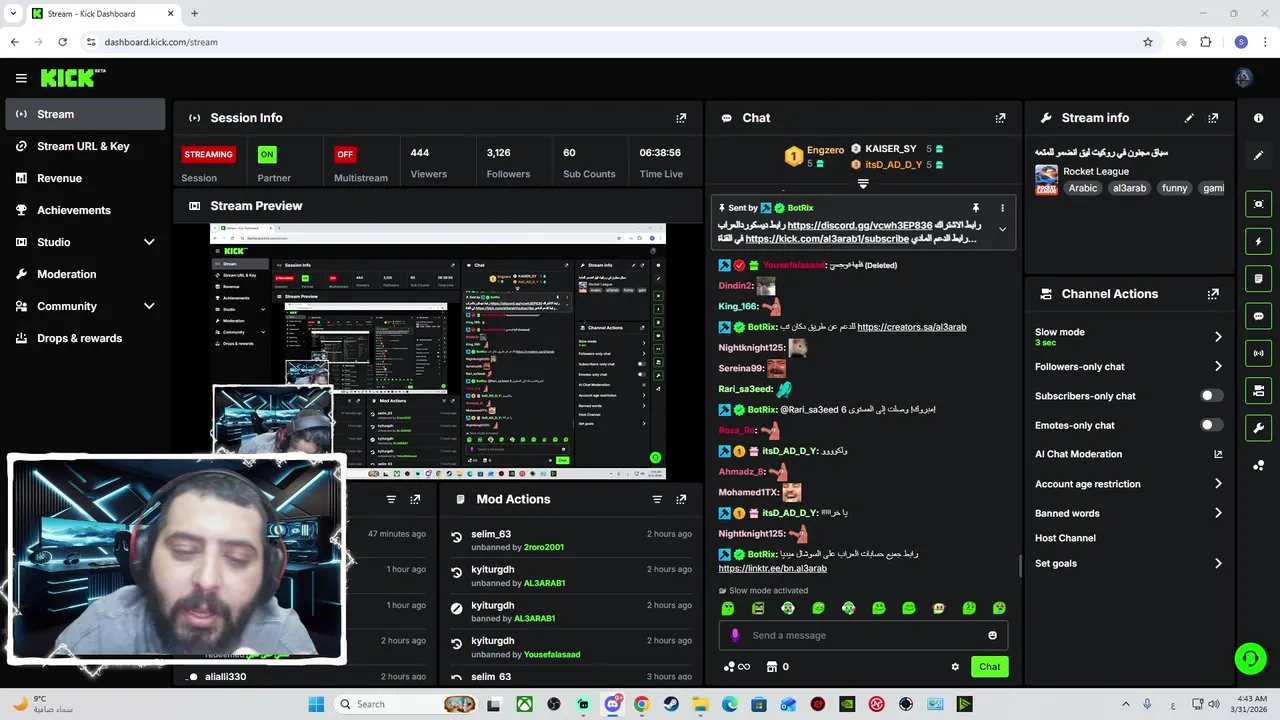Viewport: 1280px width, 720px height.
Task: Click the pencil icon in right sidebar
Action: tap(1258, 156)
